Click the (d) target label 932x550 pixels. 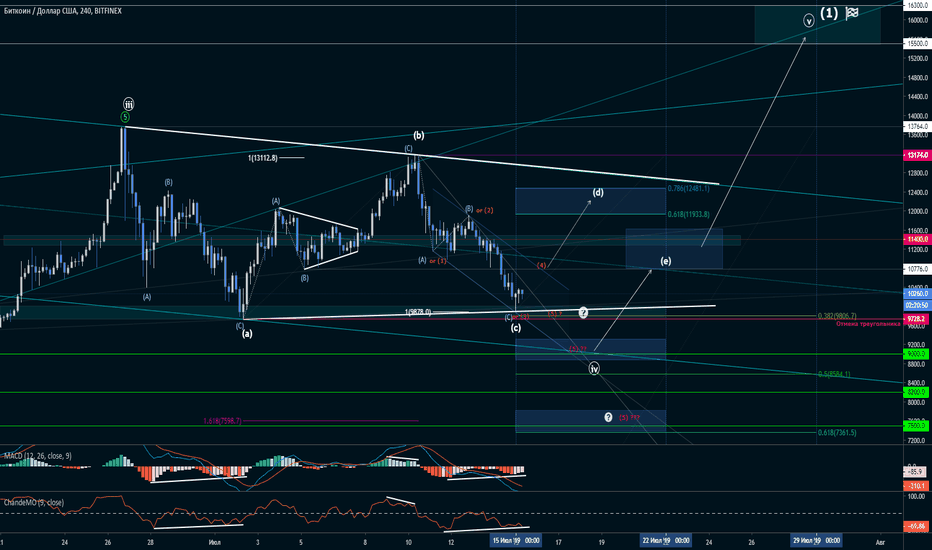pos(598,193)
